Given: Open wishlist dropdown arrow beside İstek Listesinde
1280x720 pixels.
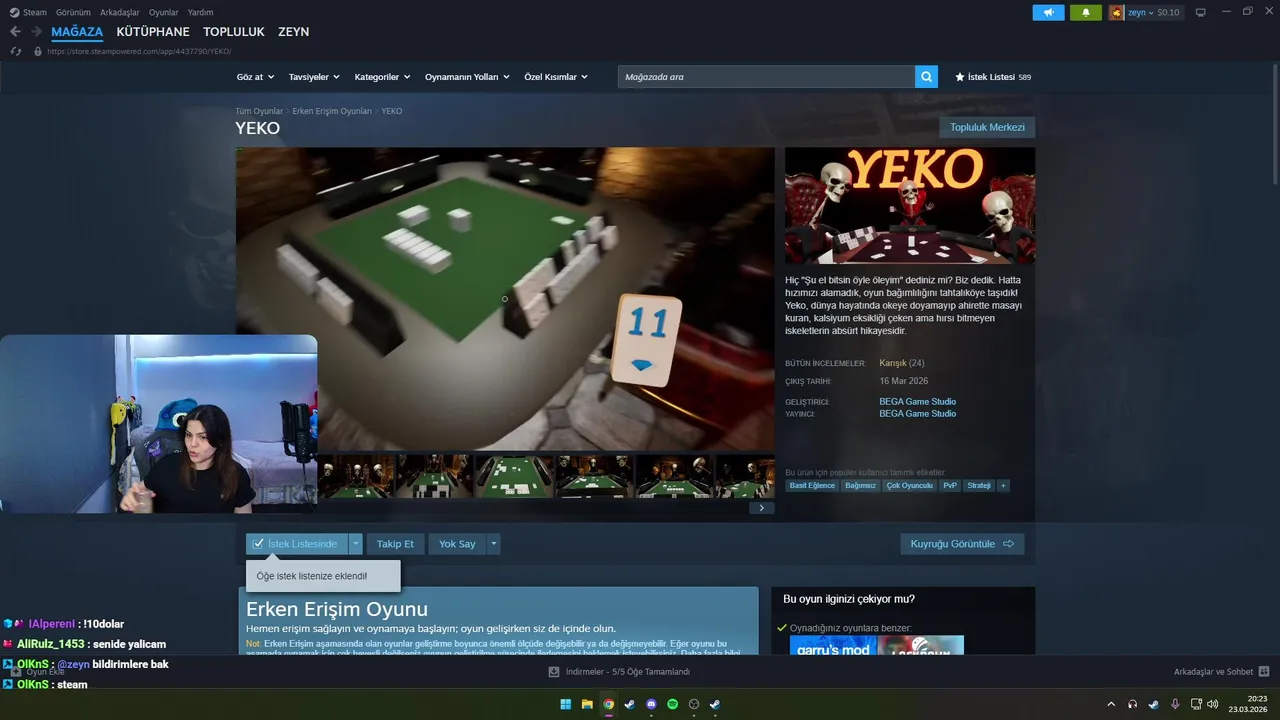Looking at the screenshot, I should click(355, 544).
